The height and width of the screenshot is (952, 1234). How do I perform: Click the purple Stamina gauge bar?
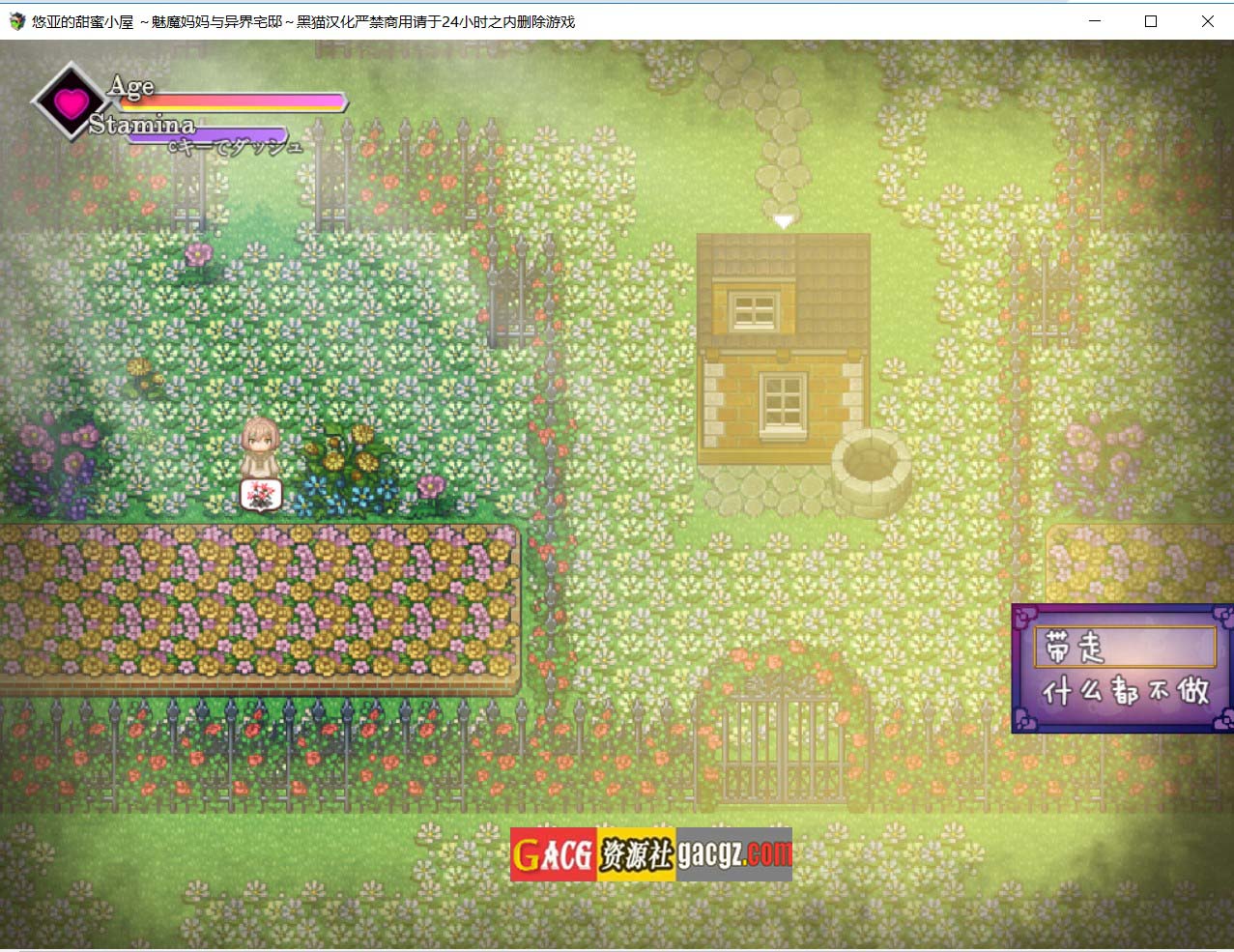point(208,137)
